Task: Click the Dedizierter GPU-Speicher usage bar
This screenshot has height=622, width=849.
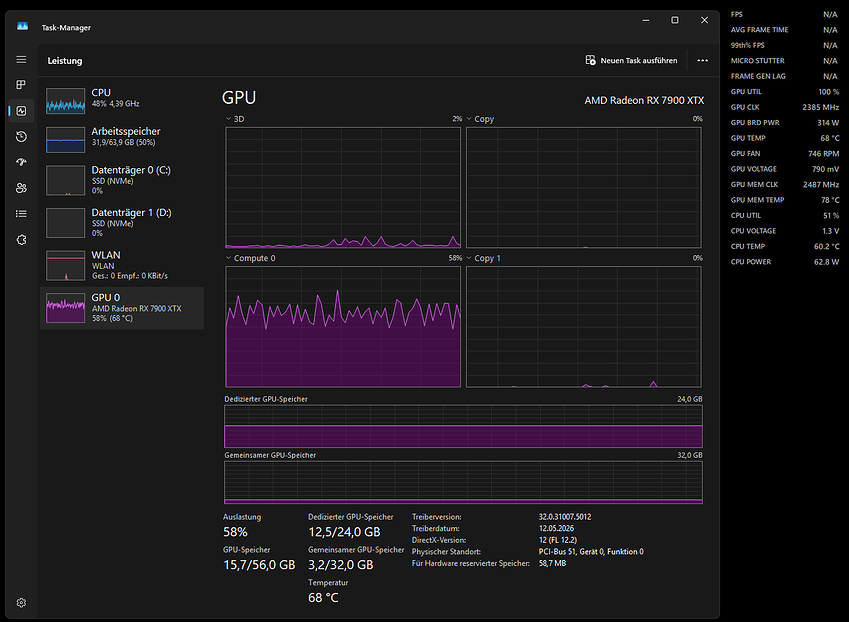Action: pos(463,426)
